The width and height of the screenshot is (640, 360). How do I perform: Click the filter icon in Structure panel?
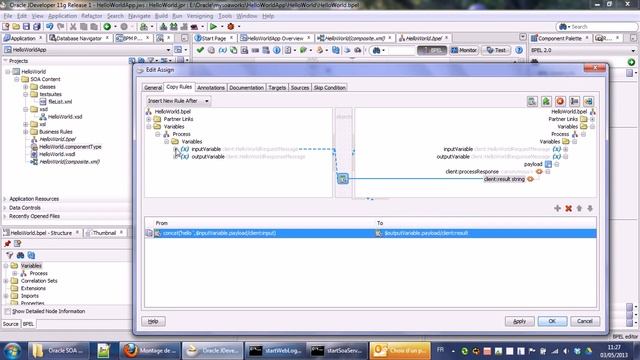click(9, 256)
